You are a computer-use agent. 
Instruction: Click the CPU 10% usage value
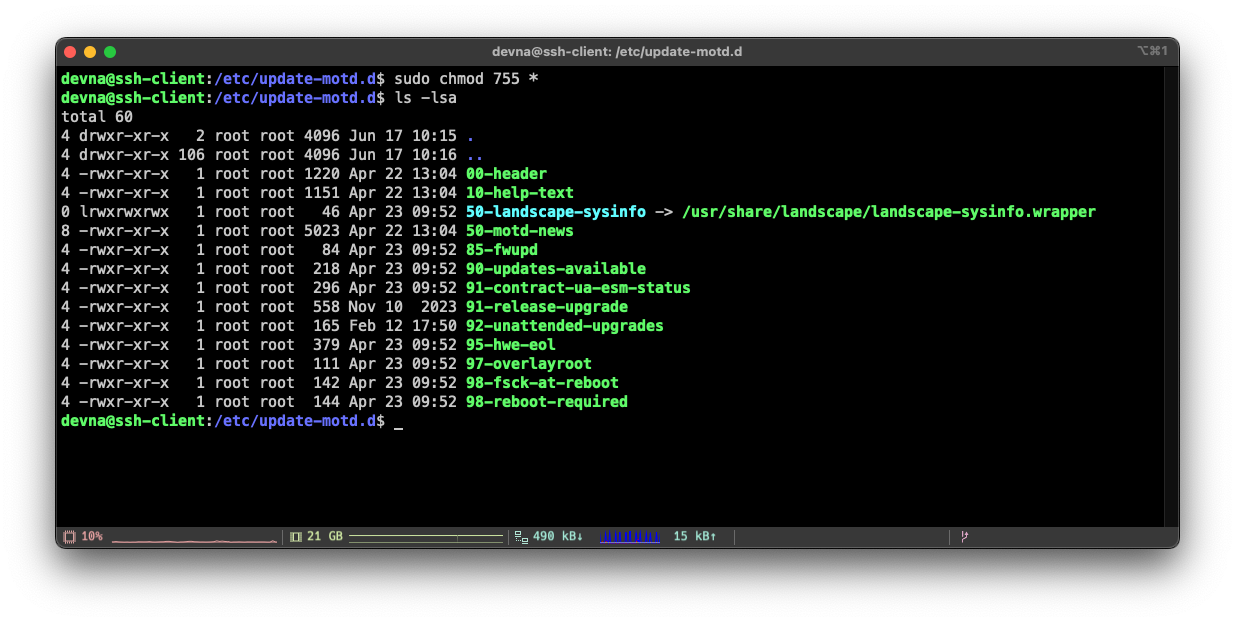click(x=92, y=537)
